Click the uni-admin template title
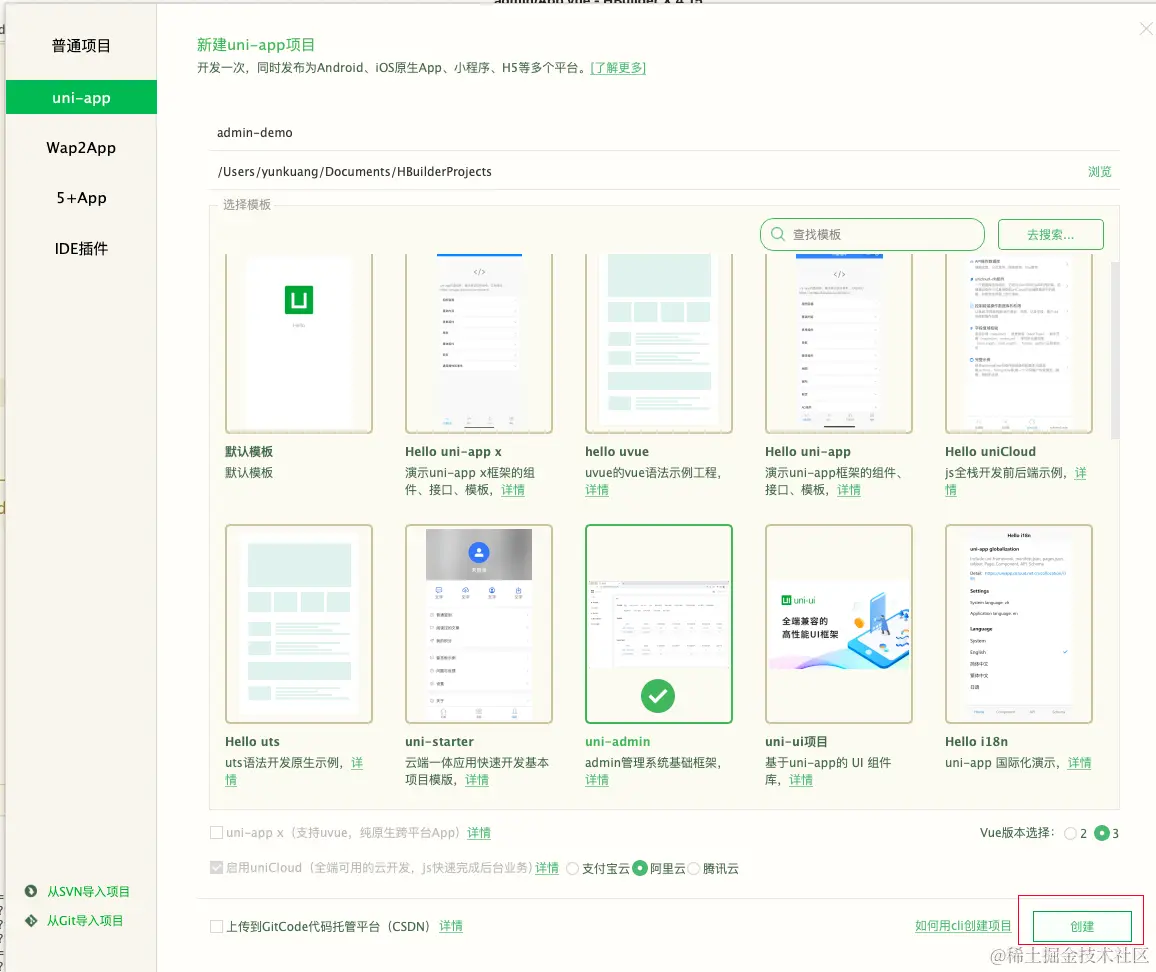 pyautogui.click(x=618, y=742)
